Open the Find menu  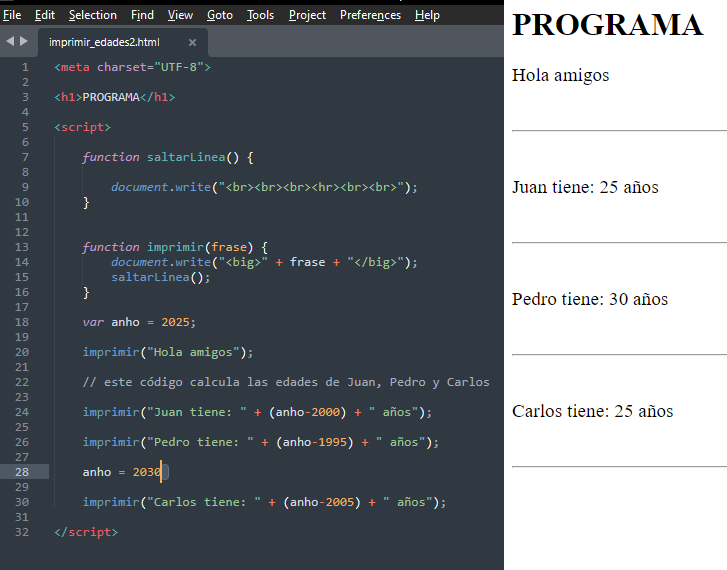[x=142, y=15]
